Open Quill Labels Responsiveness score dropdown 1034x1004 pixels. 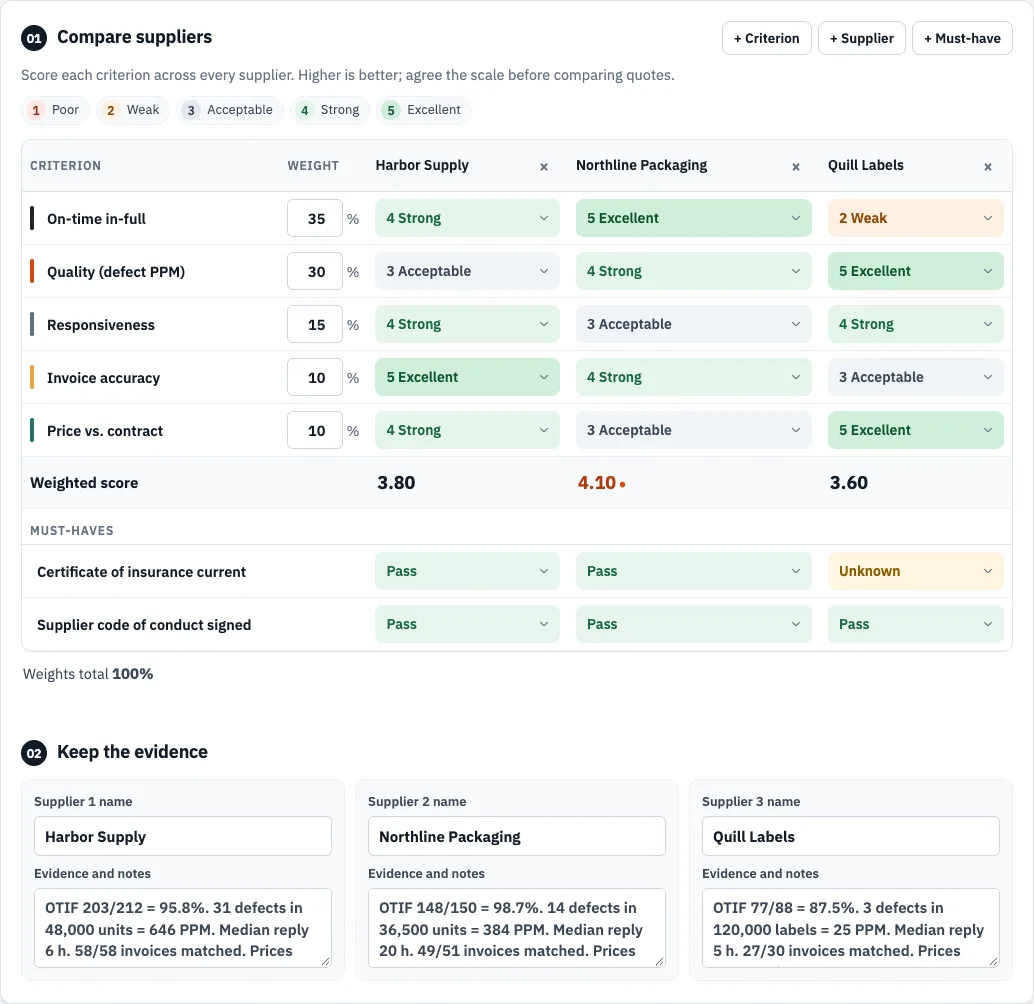coord(915,324)
